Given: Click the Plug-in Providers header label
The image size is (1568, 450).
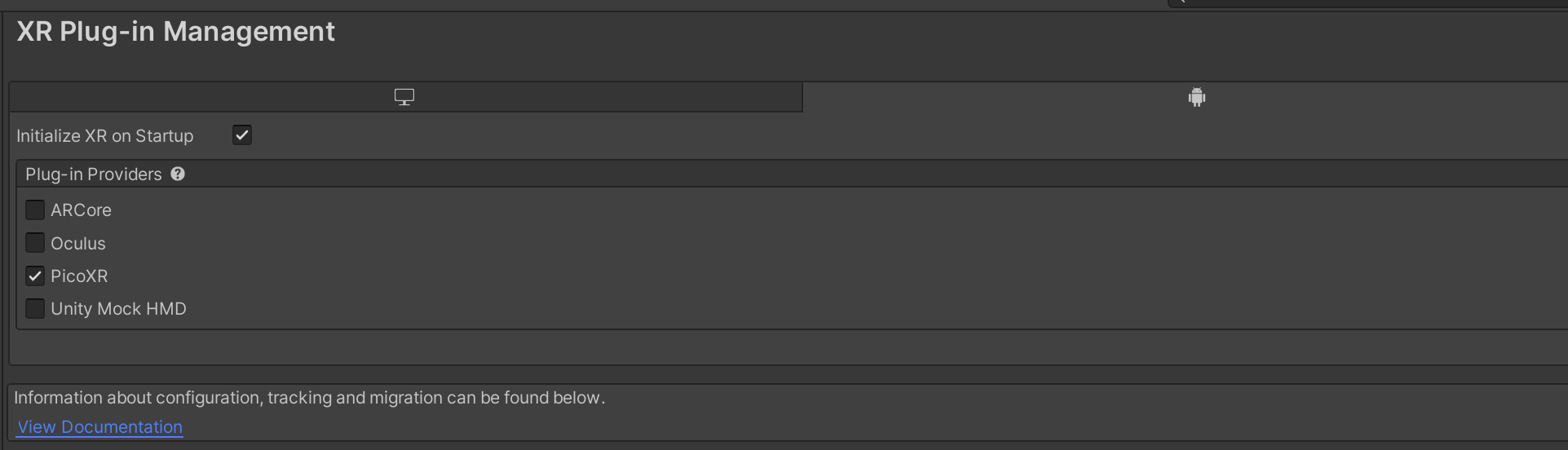Looking at the screenshot, I should pyautogui.click(x=94, y=174).
